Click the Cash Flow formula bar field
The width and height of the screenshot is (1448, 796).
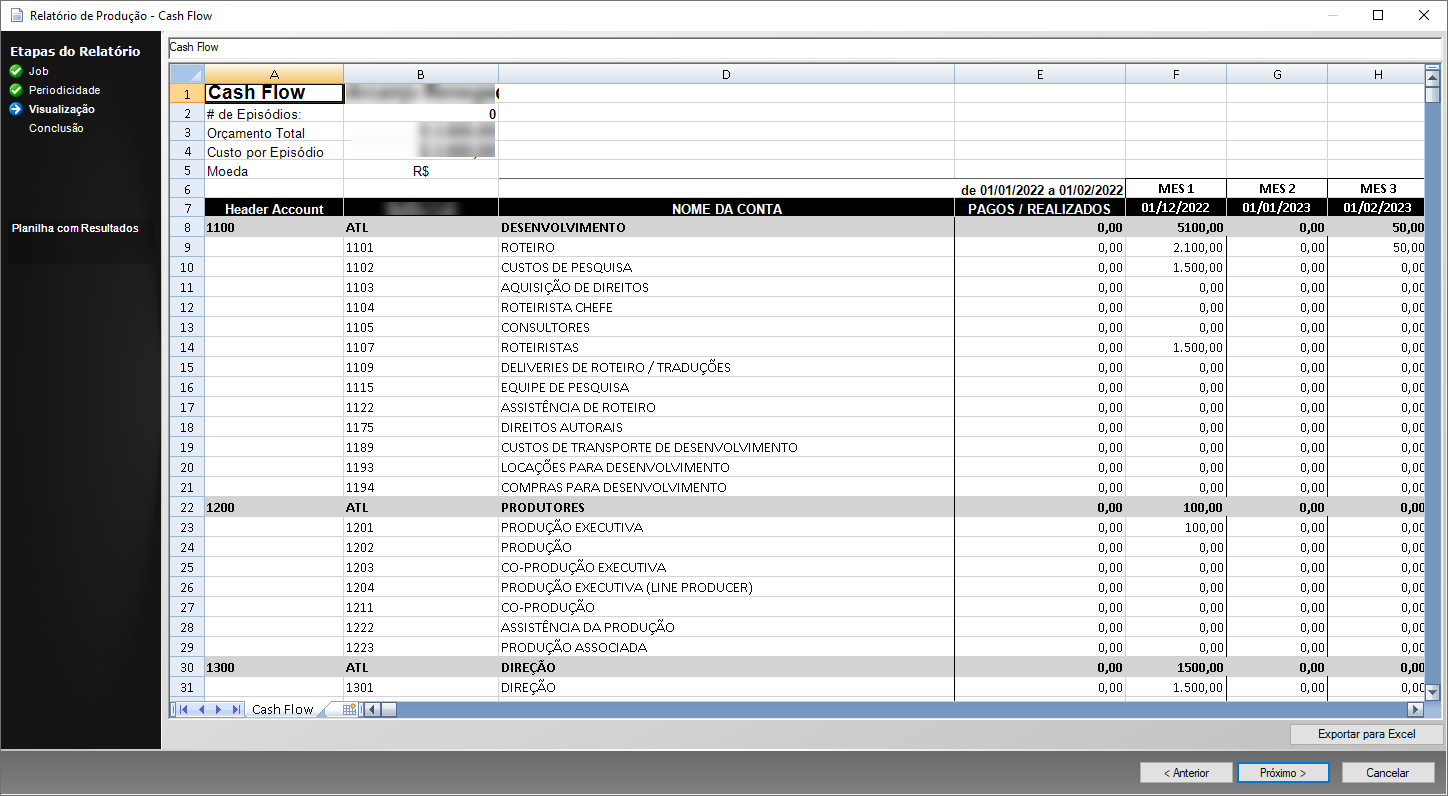click(804, 47)
